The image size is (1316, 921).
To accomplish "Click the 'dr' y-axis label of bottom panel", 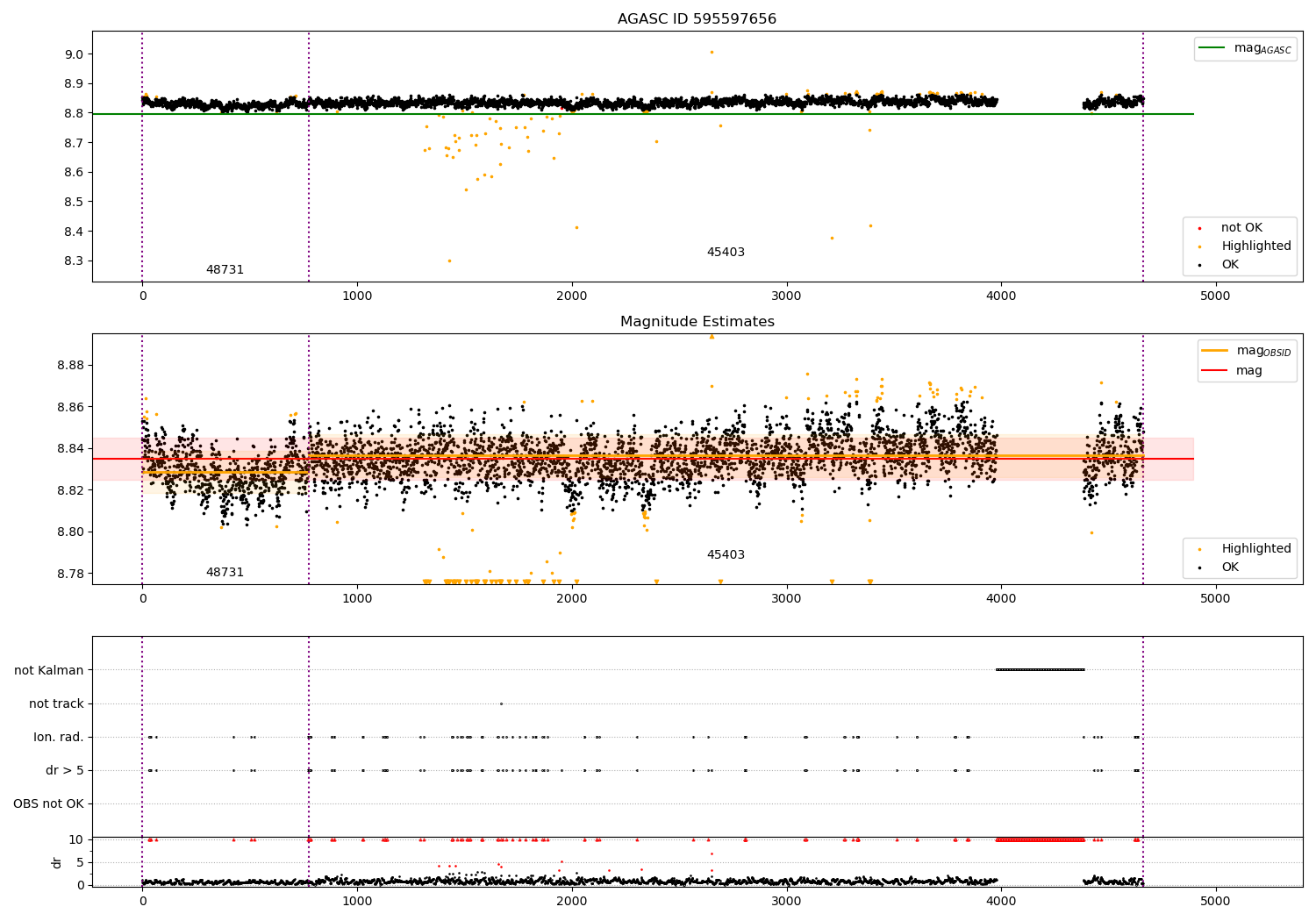I will [x=57, y=862].
